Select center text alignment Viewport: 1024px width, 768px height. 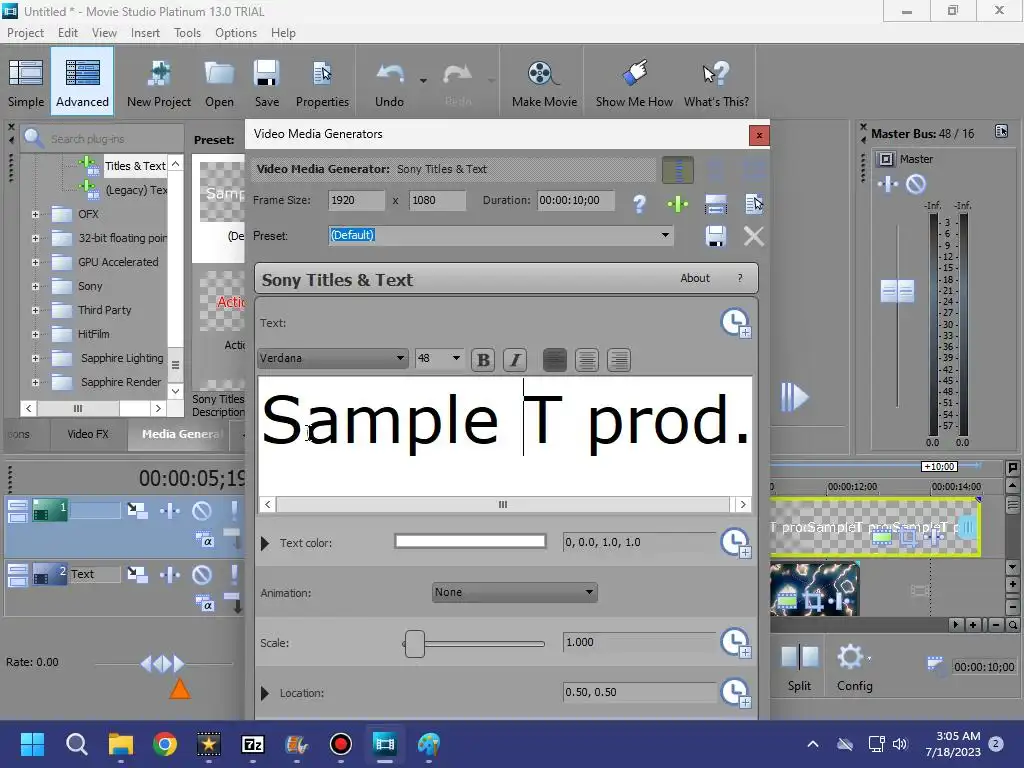[x=587, y=360]
